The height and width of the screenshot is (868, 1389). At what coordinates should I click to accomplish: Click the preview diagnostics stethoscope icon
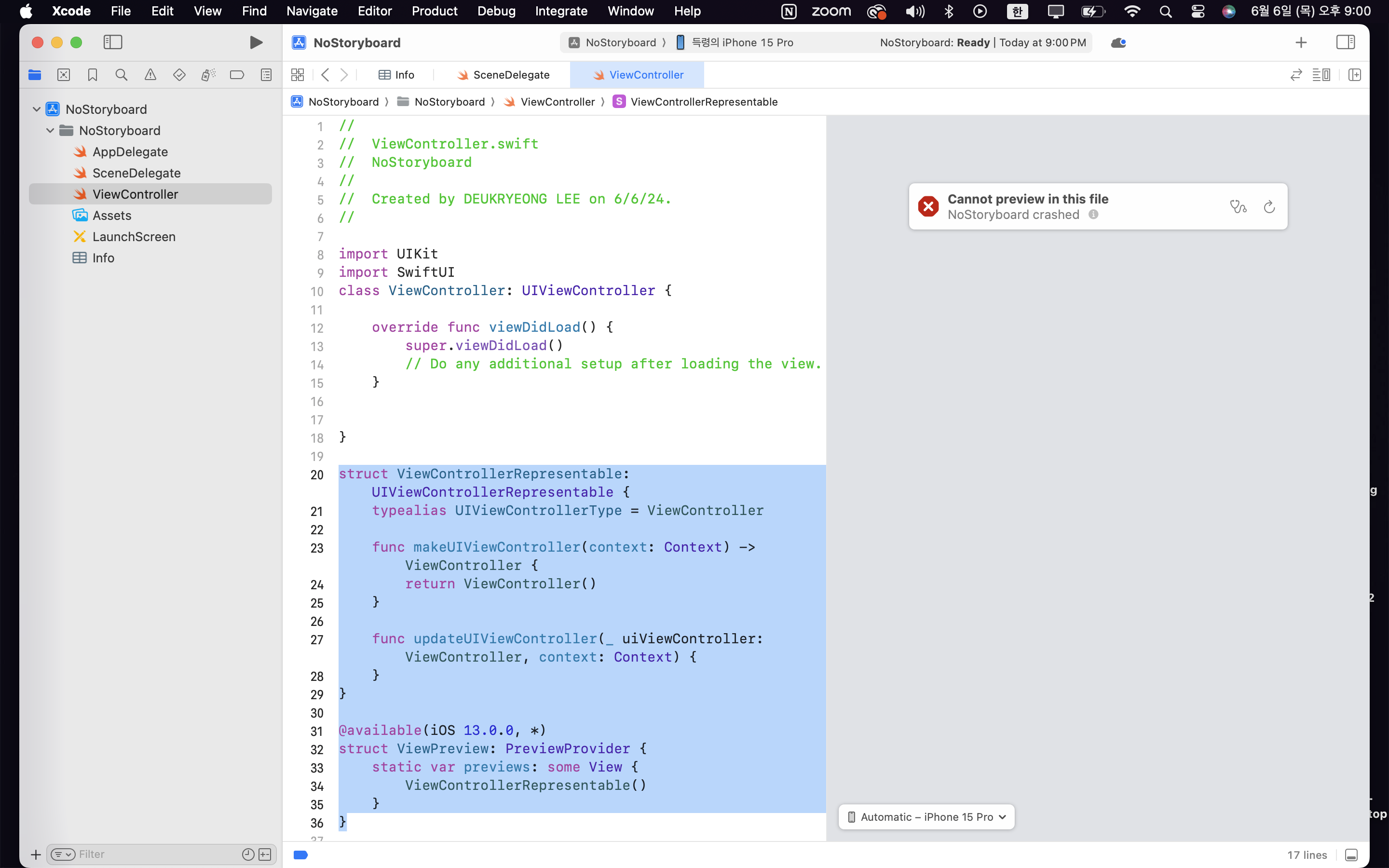[x=1238, y=207]
